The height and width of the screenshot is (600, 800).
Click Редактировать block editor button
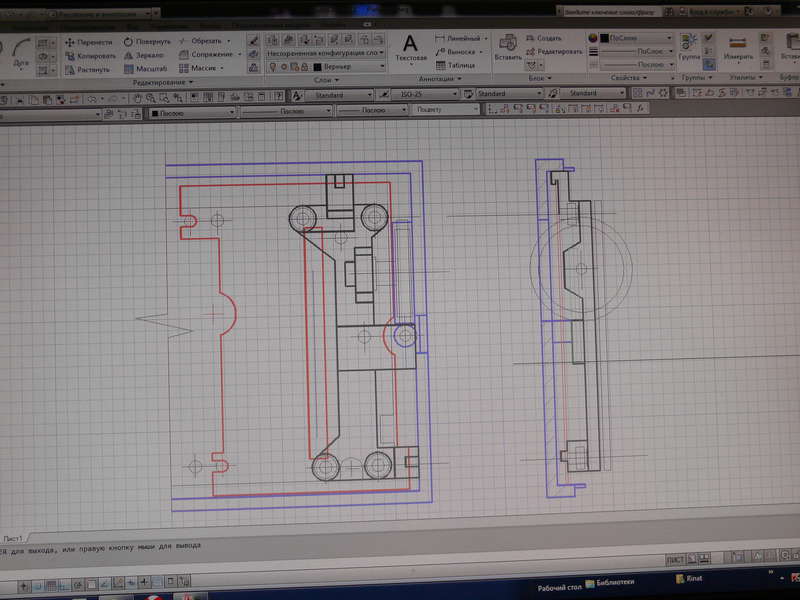click(554, 52)
